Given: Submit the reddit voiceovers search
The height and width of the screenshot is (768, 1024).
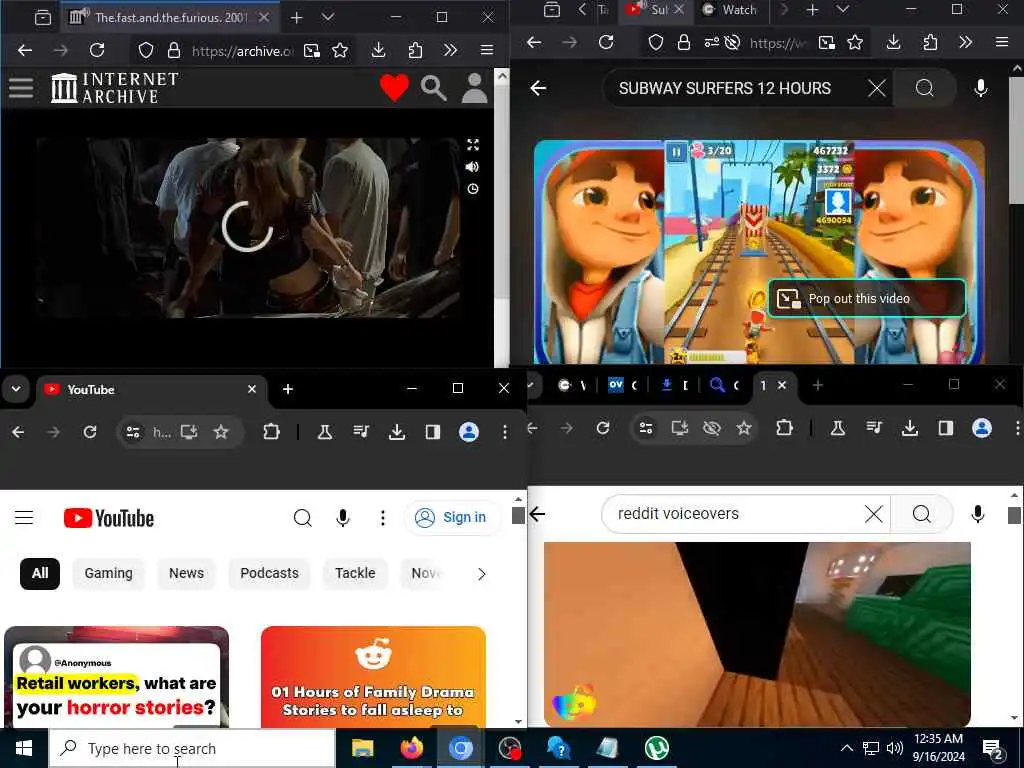Looking at the screenshot, I should tap(921, 514).
